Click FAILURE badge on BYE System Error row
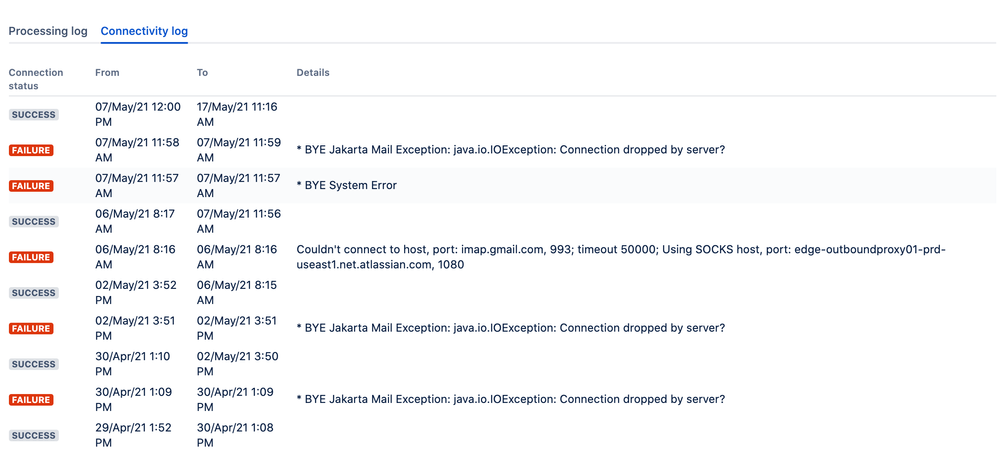The width and height of the screenshot is (999, 453). [x=31, y=186]
